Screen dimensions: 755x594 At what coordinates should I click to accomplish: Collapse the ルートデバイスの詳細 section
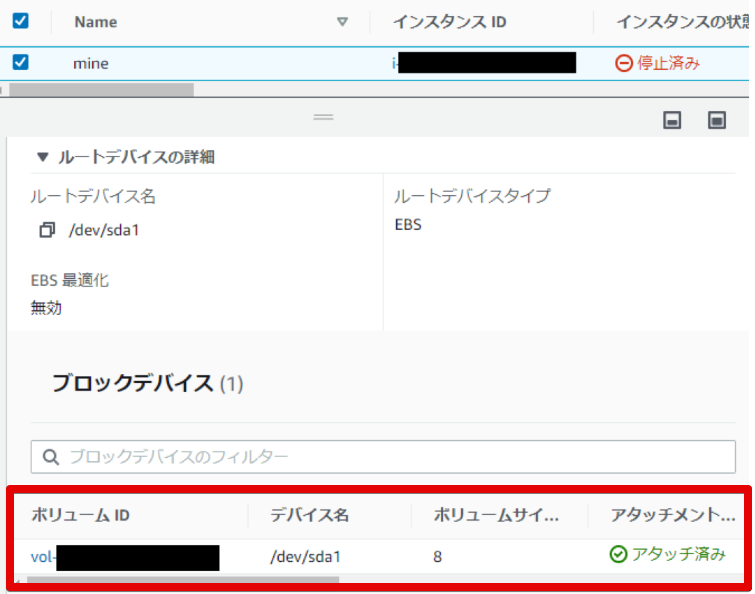(x=43, y=157)
